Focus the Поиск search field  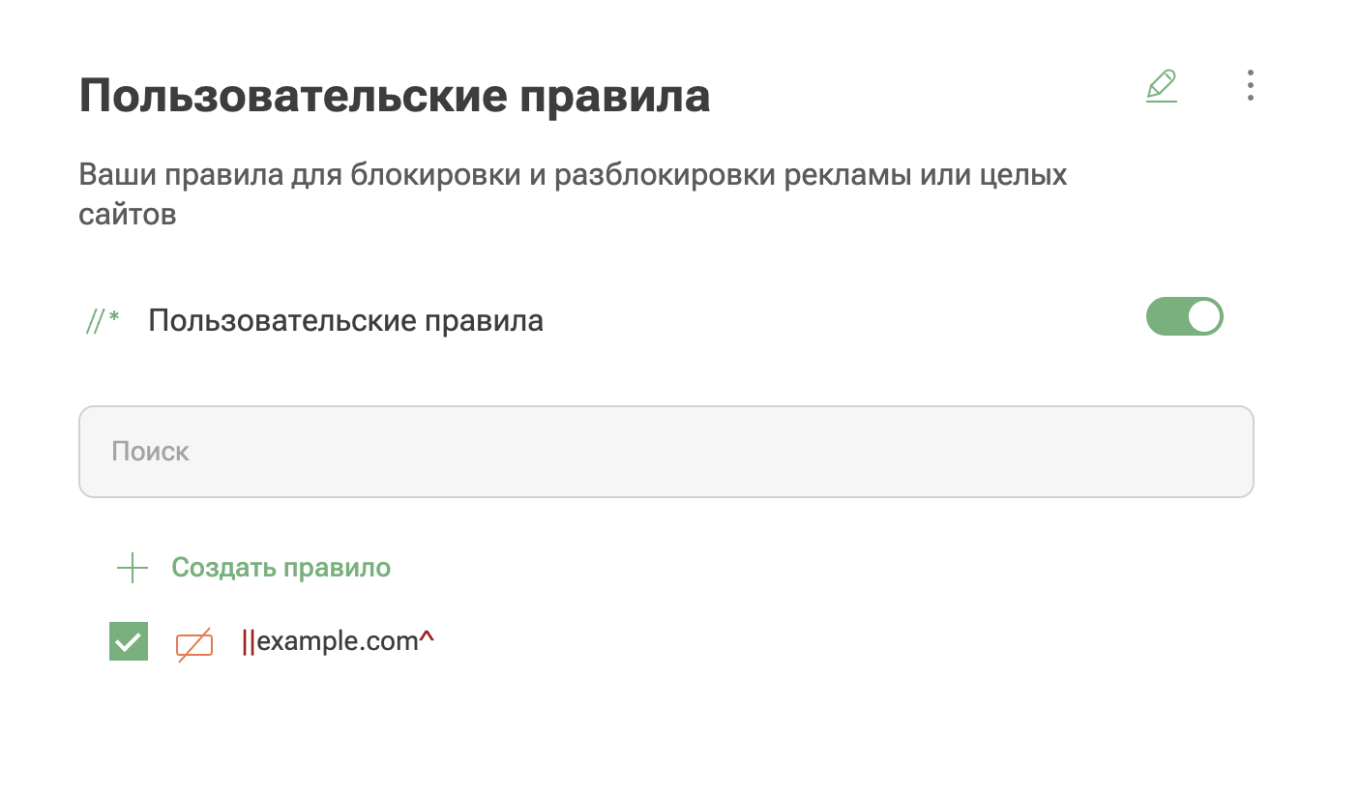click(x=666, y=451)
